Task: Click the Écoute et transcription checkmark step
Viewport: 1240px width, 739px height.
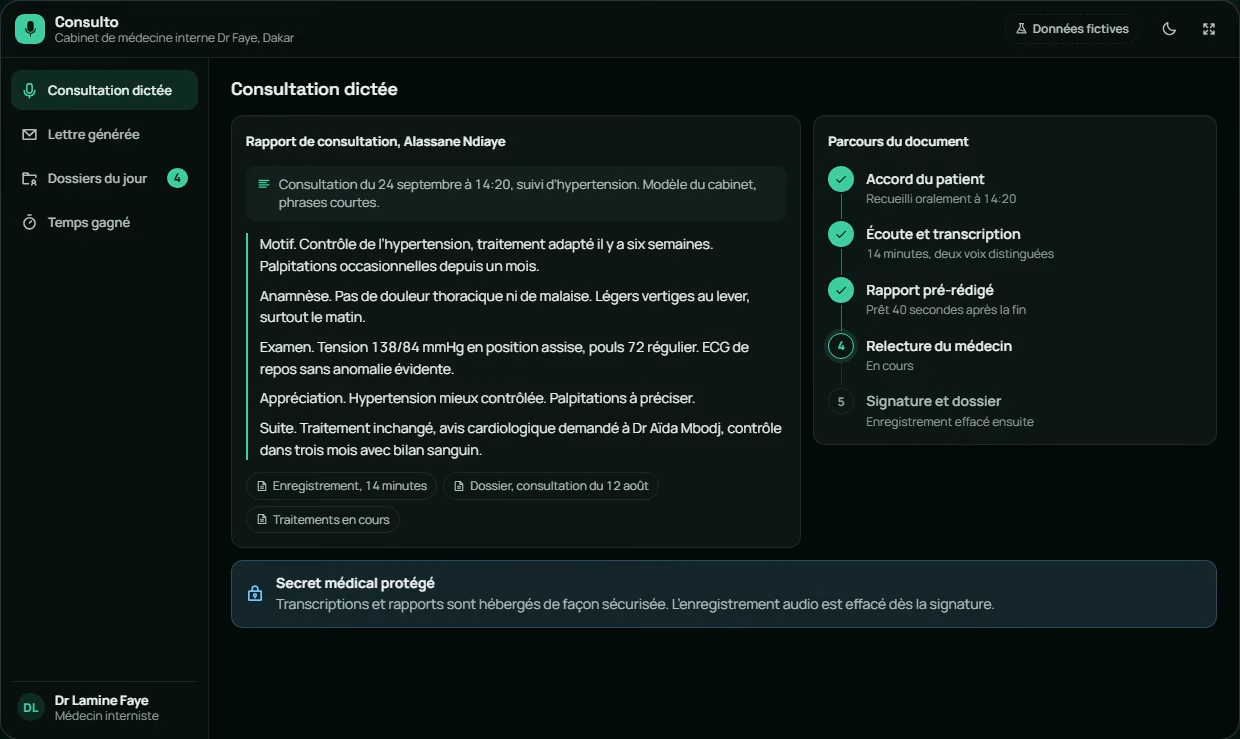Action: (x=841, y=234)
